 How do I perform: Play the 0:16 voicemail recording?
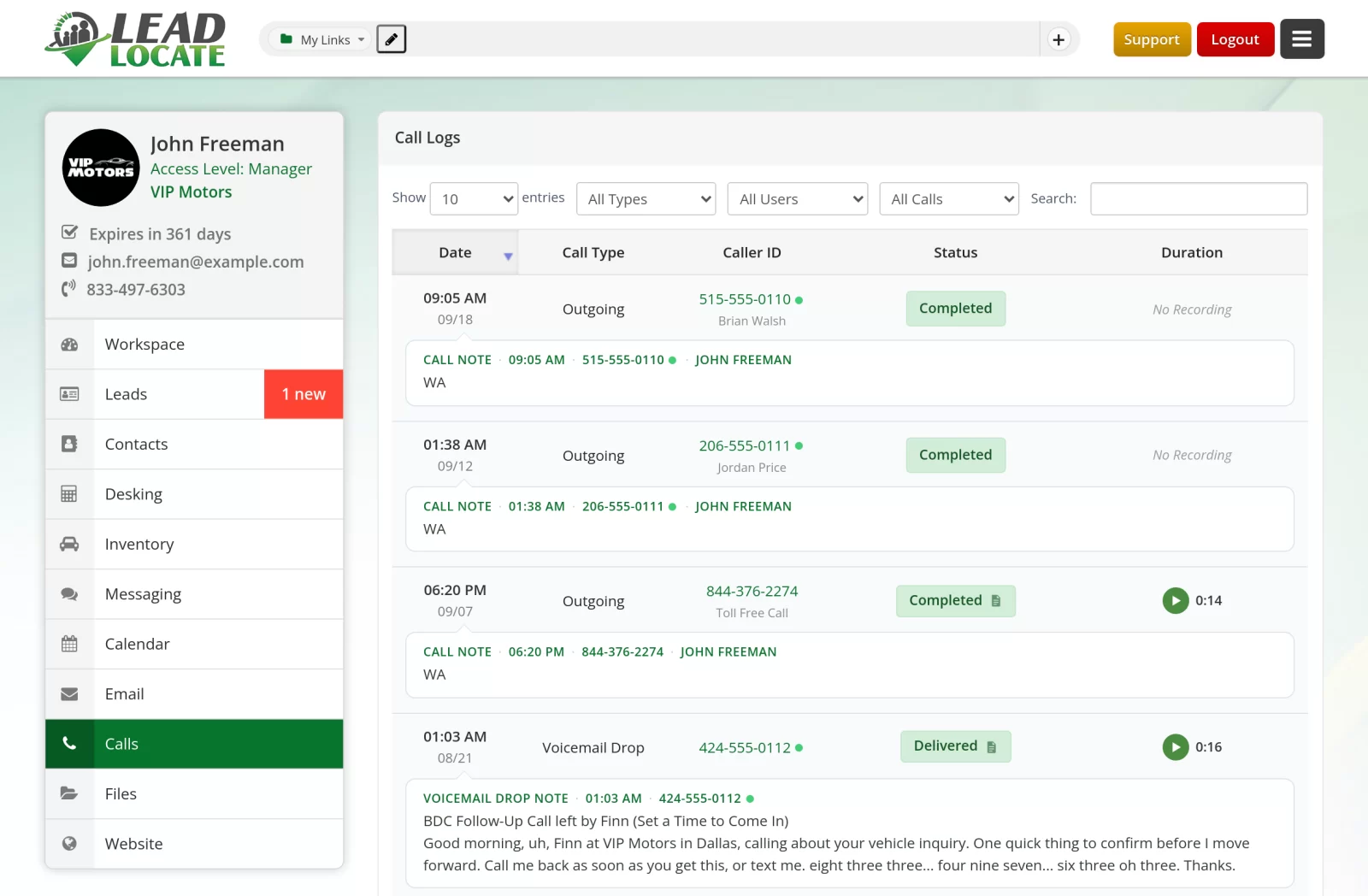1176,747
